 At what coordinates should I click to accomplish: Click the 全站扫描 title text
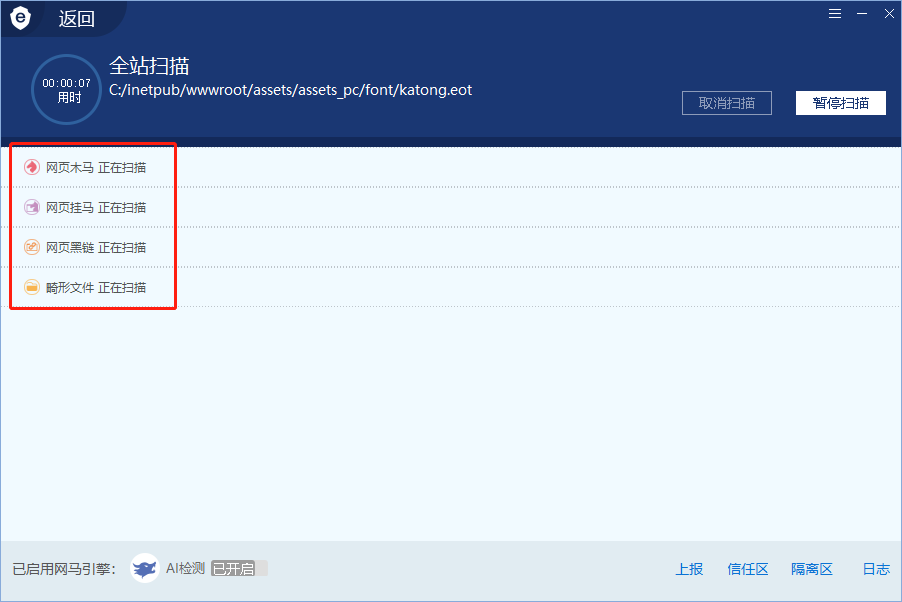[149, 66]
